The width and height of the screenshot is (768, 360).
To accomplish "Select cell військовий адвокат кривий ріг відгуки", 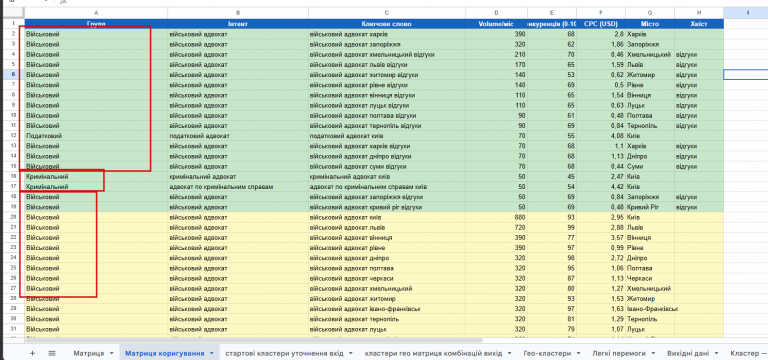I will pos(387,207).
